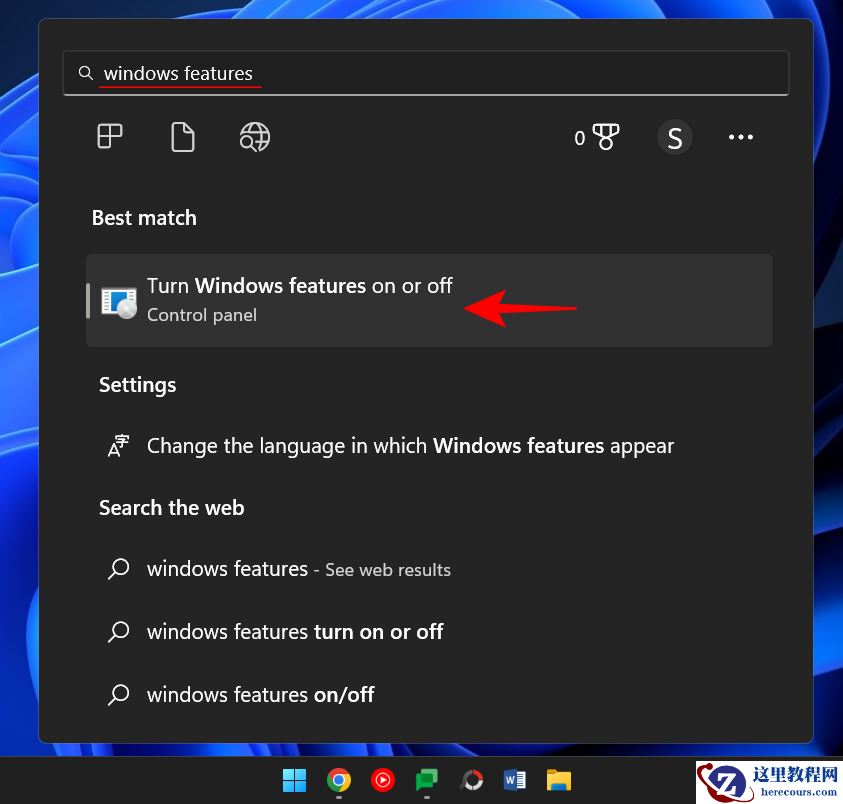Image resolution: width=843 pixels, height=804 pixels.
Task: Click the Control Panel icon beside the best match
Action: 120,299
